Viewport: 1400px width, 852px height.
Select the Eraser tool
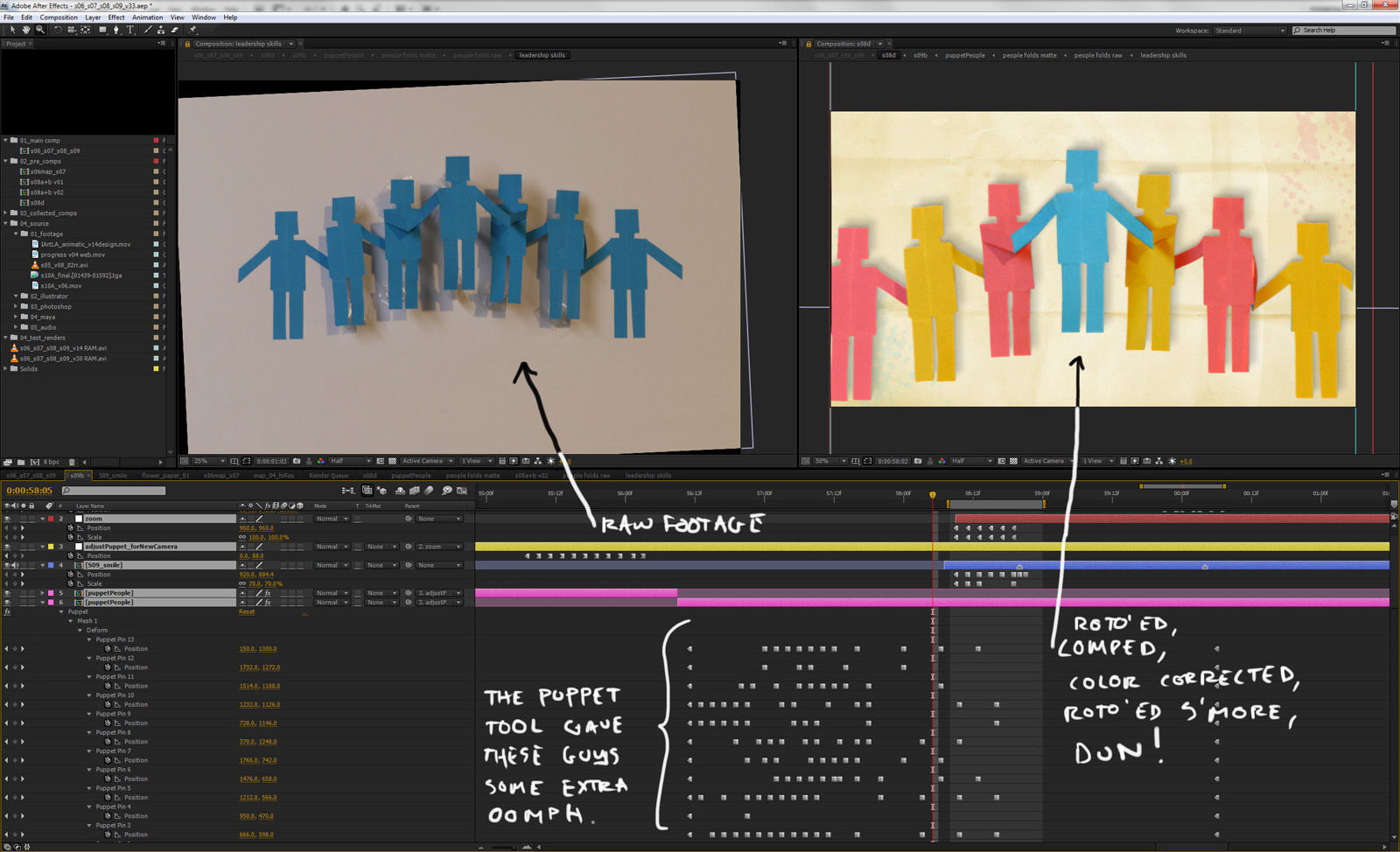click(175, 30)
